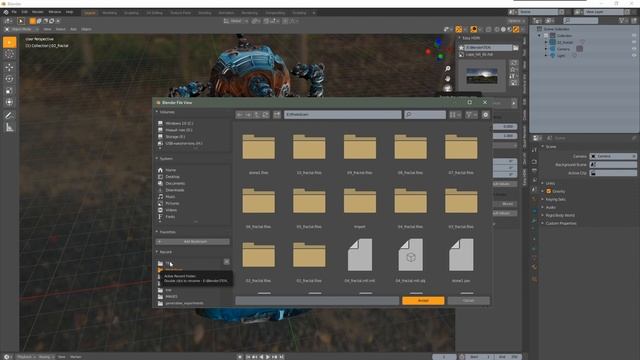Switch to rendered viewport shading

516,29
